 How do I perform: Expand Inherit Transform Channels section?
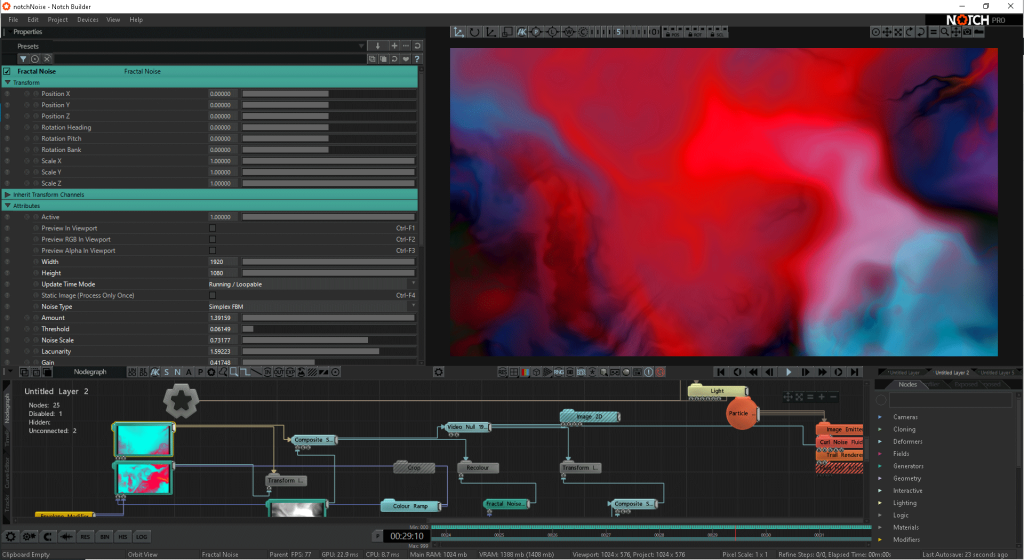[x=8, y=194]
